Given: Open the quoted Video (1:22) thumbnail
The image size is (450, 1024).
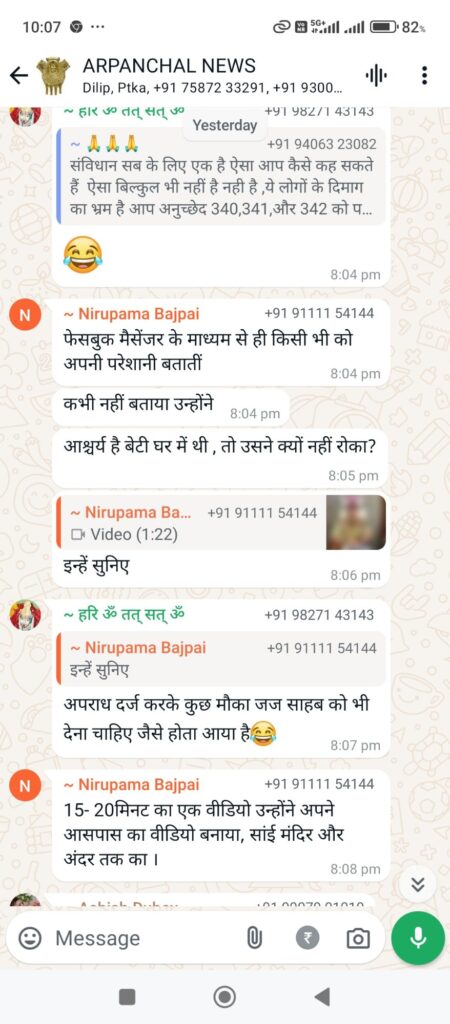Looking at the screenshot, I should click(355, 522).
